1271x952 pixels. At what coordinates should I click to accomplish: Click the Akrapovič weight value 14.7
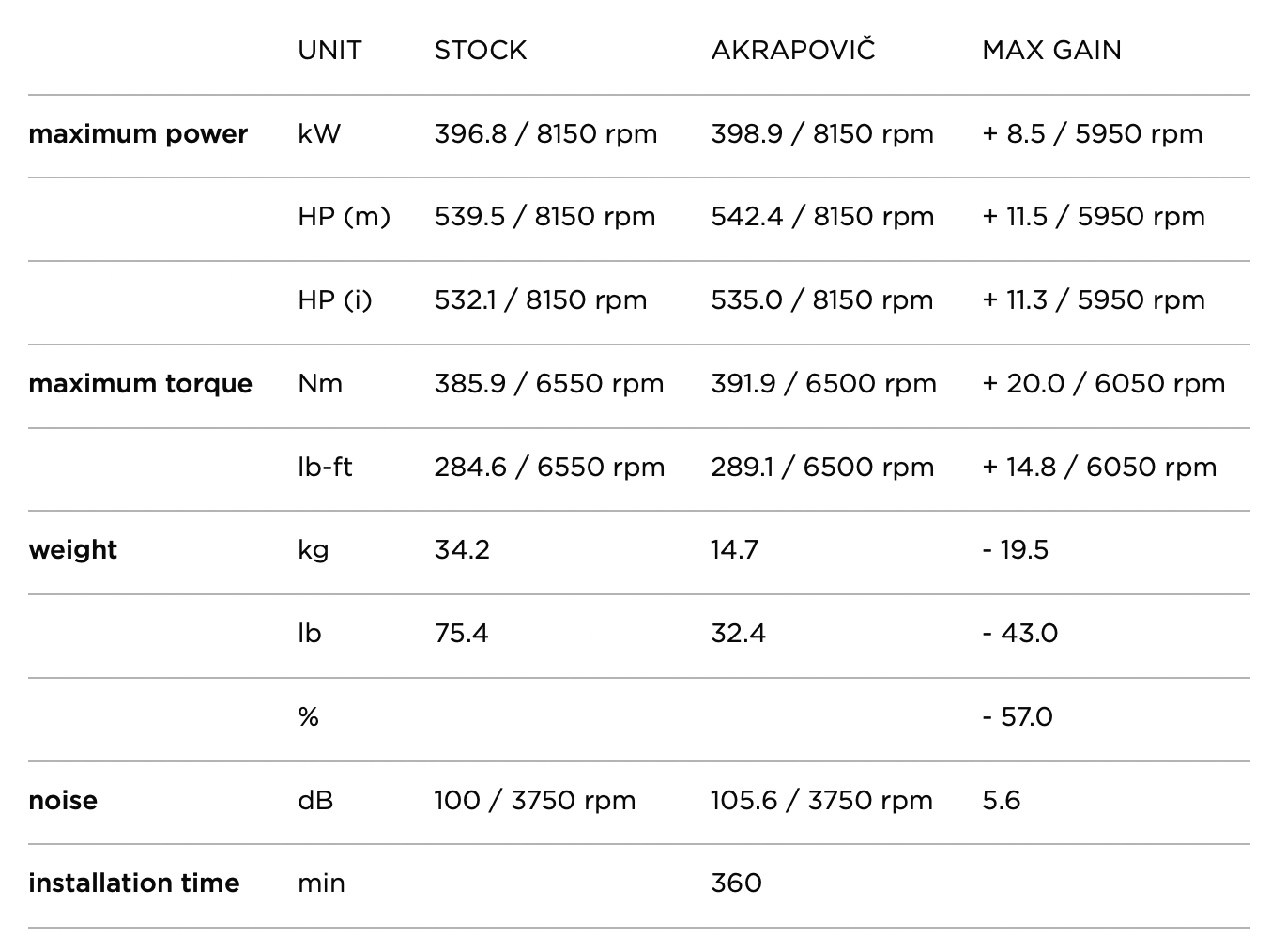(x=734, y=550)
